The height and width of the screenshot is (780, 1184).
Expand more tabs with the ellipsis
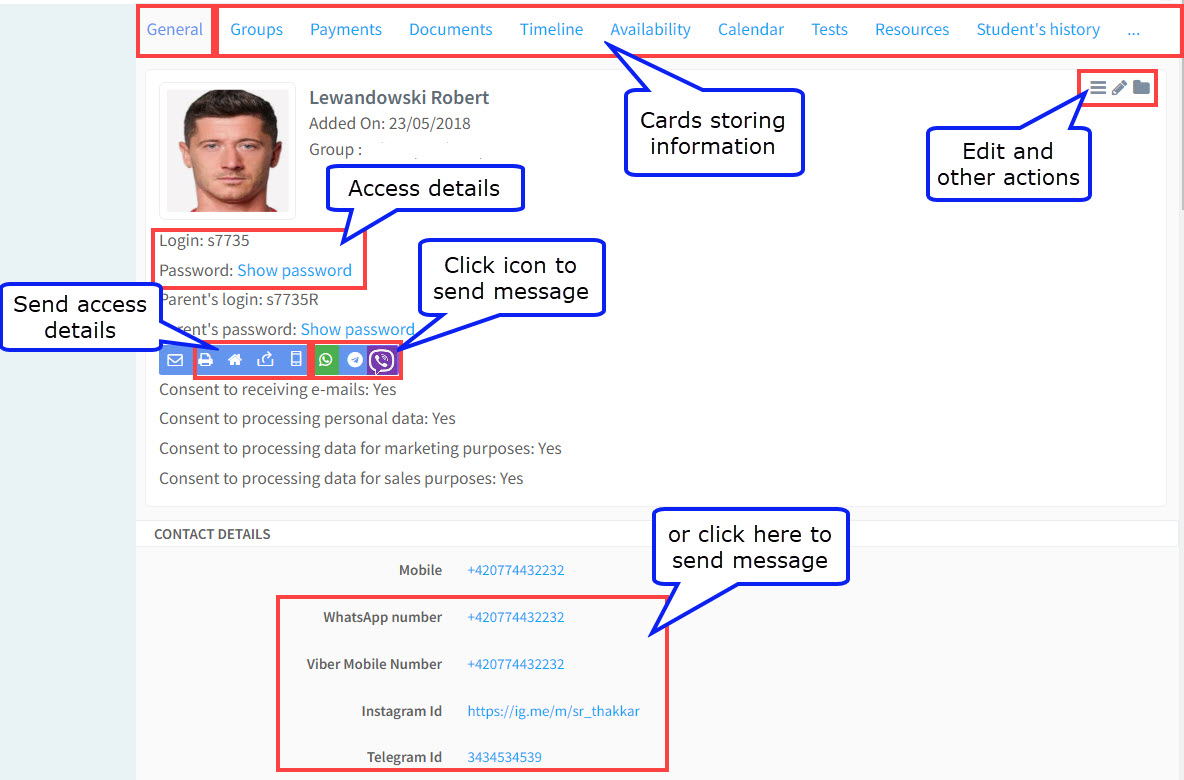click(1133, 30)
